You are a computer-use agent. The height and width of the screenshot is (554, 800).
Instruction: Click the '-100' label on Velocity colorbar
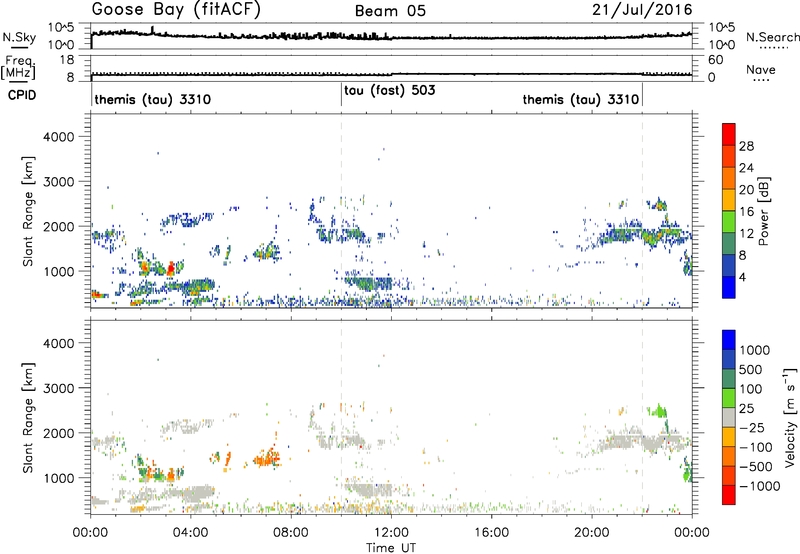pos(755,447)
